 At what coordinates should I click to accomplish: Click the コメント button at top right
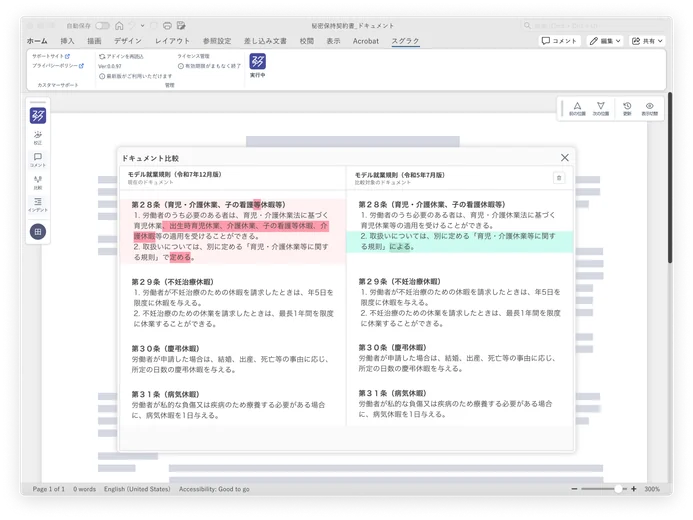pyautogui.click(x=560, y=41)
